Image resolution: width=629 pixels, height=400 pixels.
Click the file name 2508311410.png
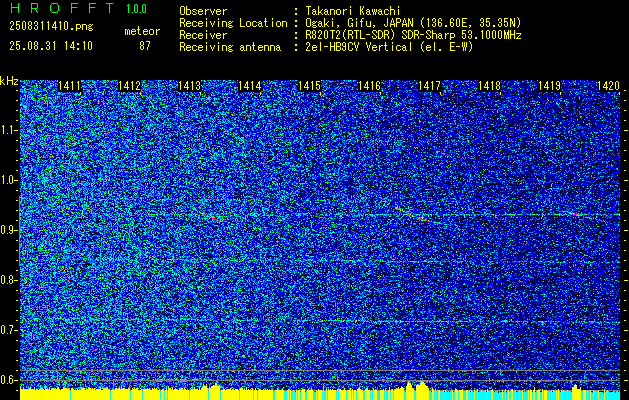(51, 26)
